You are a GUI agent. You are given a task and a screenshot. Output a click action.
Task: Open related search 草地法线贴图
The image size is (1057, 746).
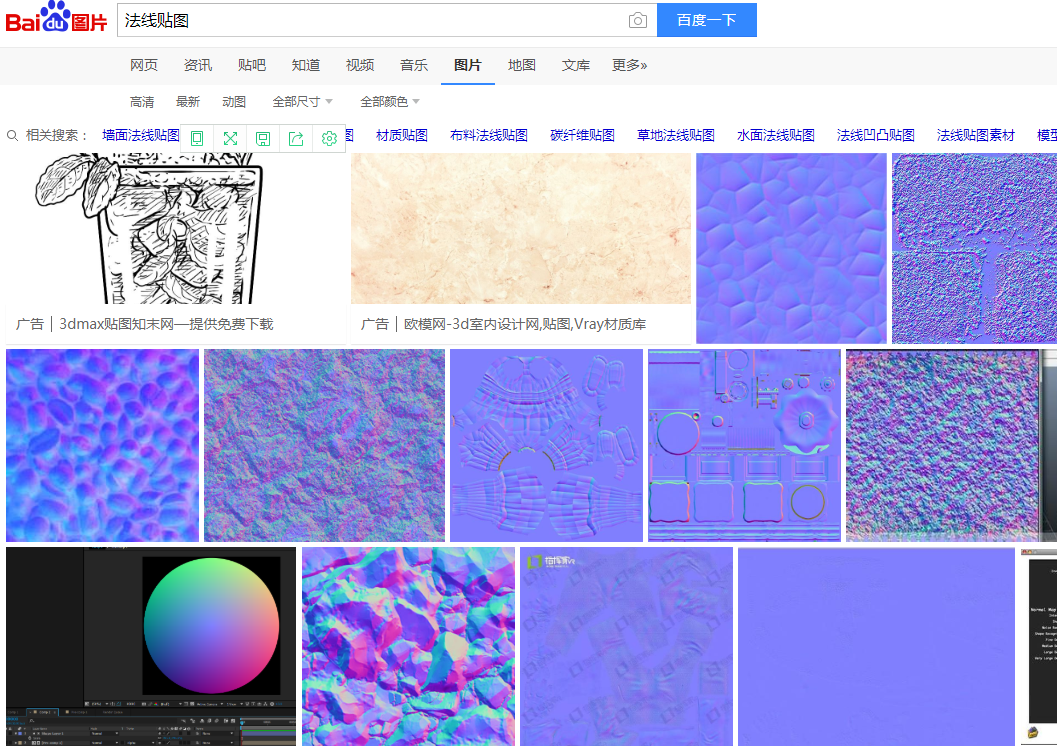click(675, 135)
